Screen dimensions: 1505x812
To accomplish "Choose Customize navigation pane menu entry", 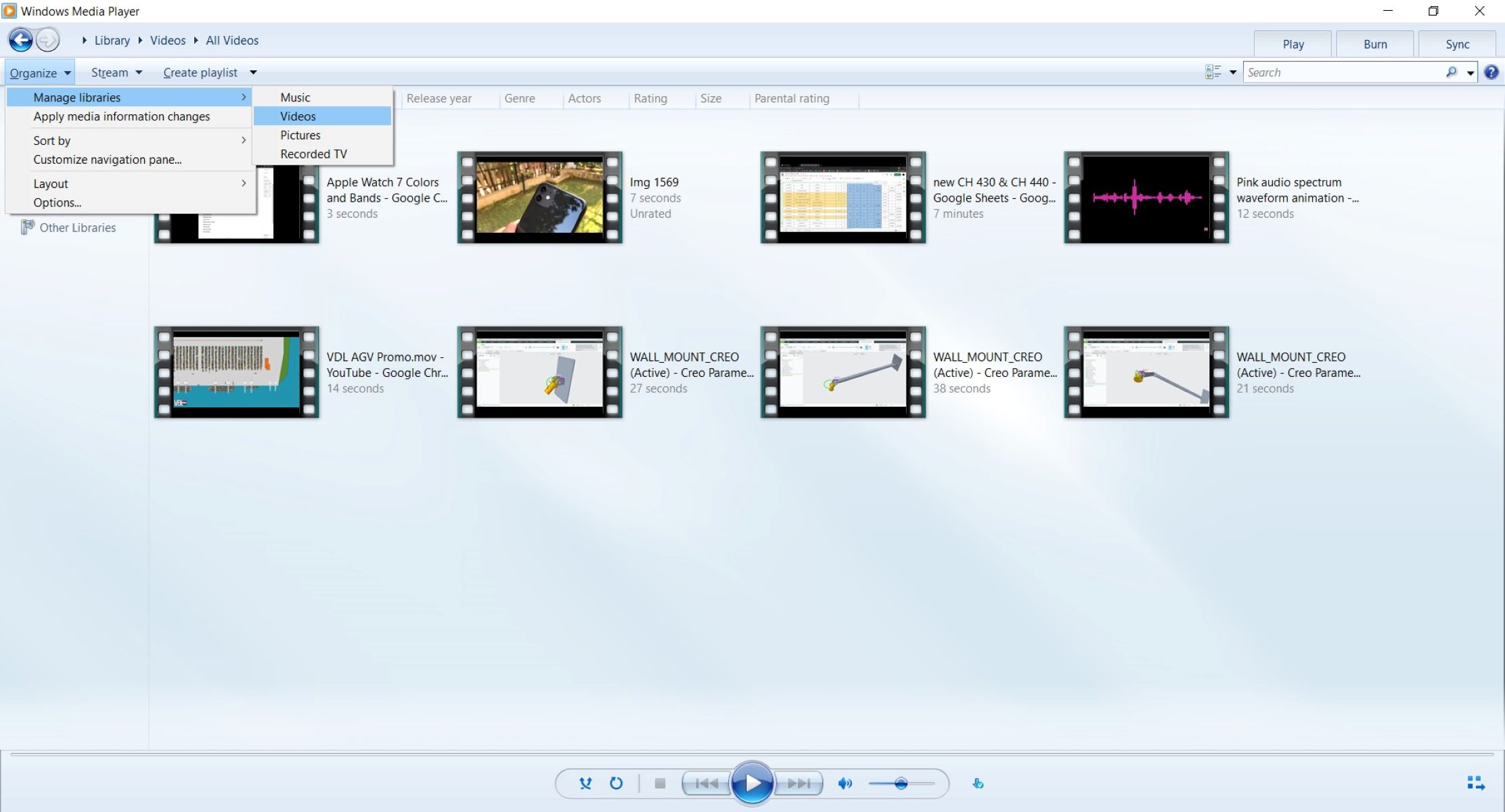I will [107, 160].
